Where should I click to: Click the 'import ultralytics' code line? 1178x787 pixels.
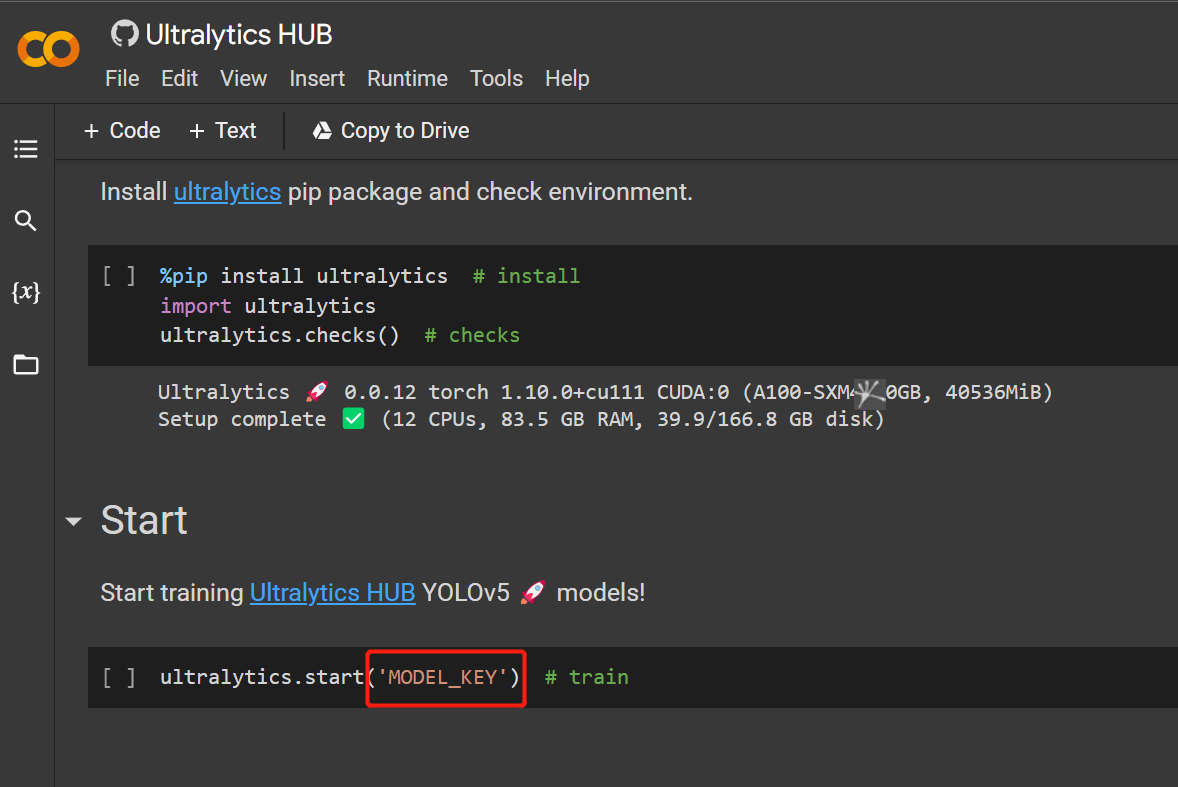[x=267, y=306]
